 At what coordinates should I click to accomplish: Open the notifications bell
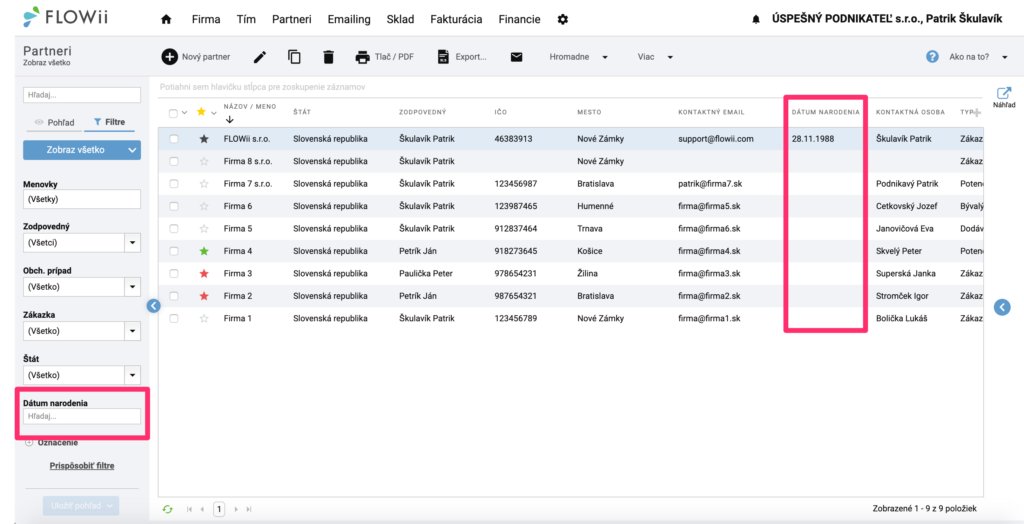click(756, 20)
